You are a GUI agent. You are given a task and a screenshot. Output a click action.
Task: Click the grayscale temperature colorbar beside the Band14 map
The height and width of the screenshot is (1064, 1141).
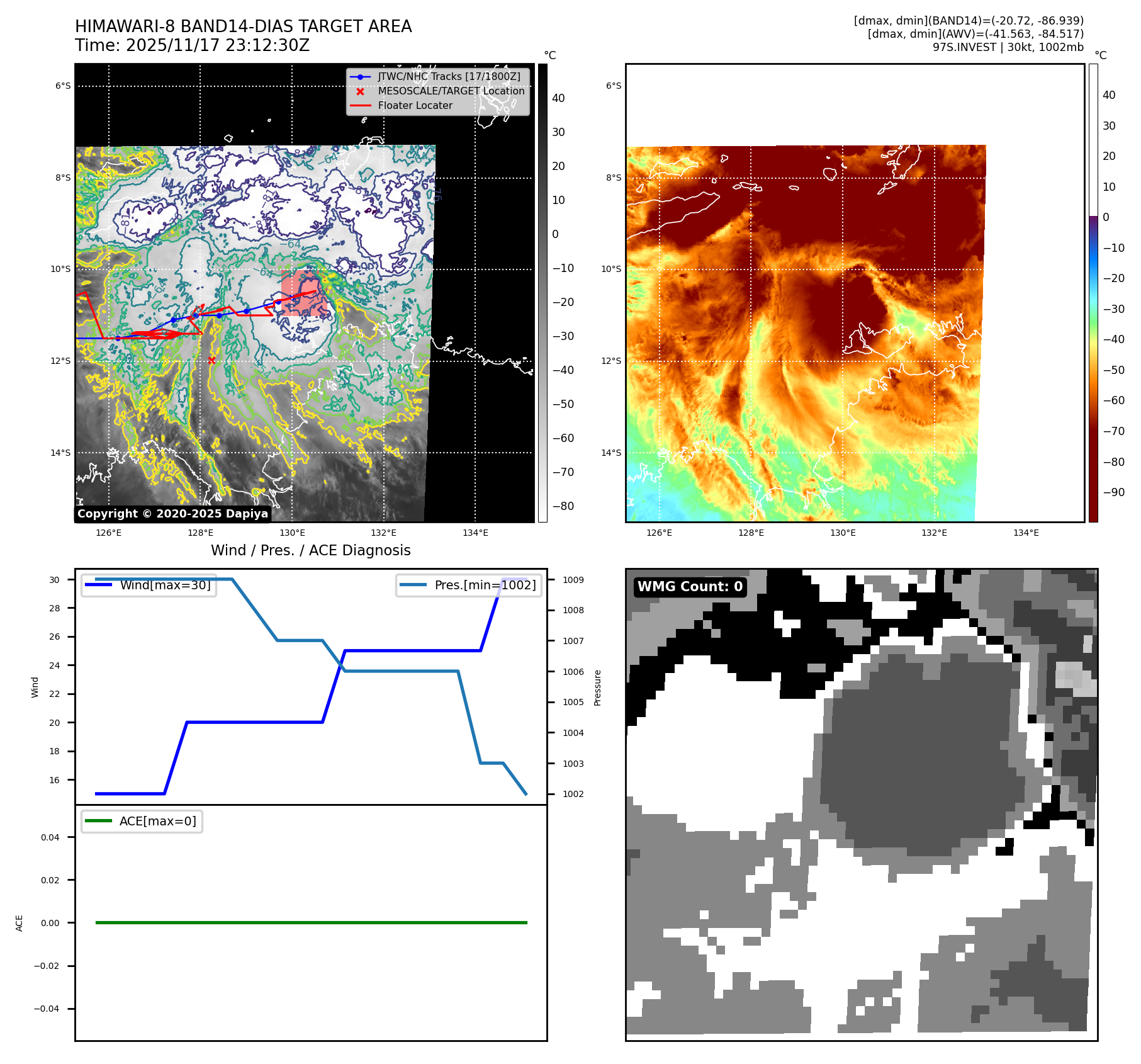click(542, 293)
